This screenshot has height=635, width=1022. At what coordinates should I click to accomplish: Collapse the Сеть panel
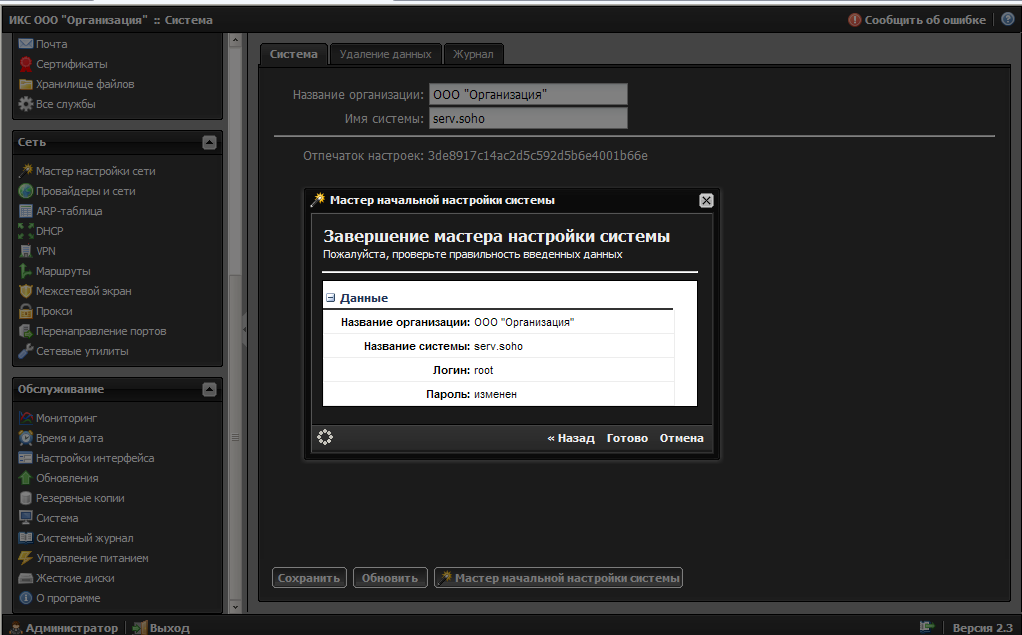click(x=209, y=142)
